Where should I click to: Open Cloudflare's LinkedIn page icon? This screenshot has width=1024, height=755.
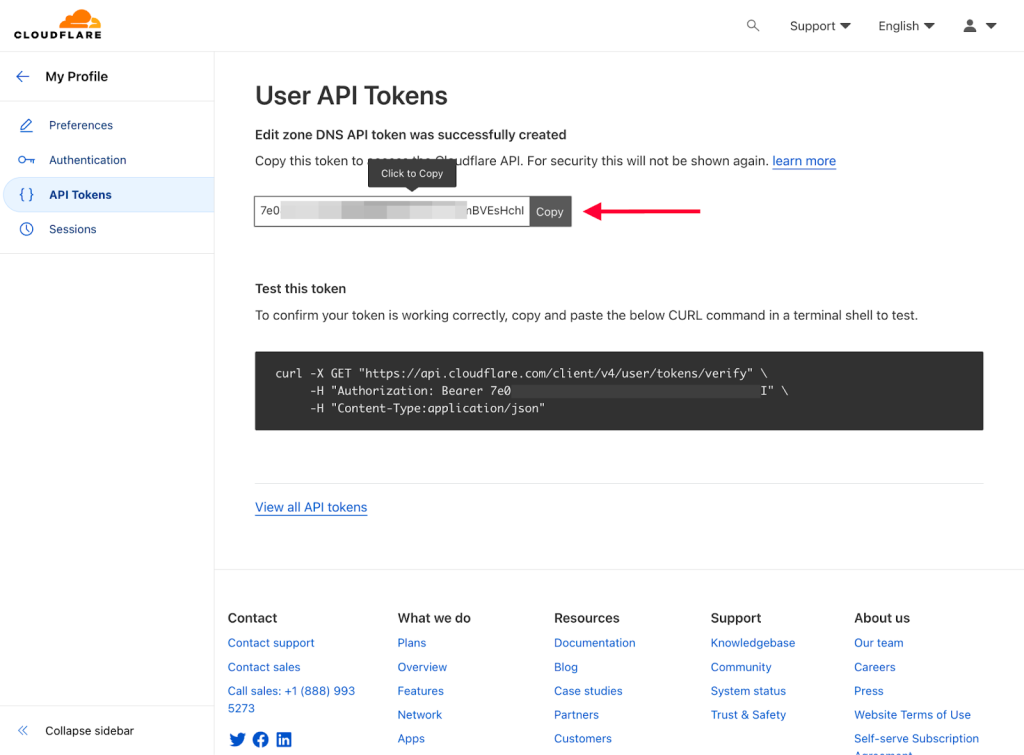tap(284, 740)
